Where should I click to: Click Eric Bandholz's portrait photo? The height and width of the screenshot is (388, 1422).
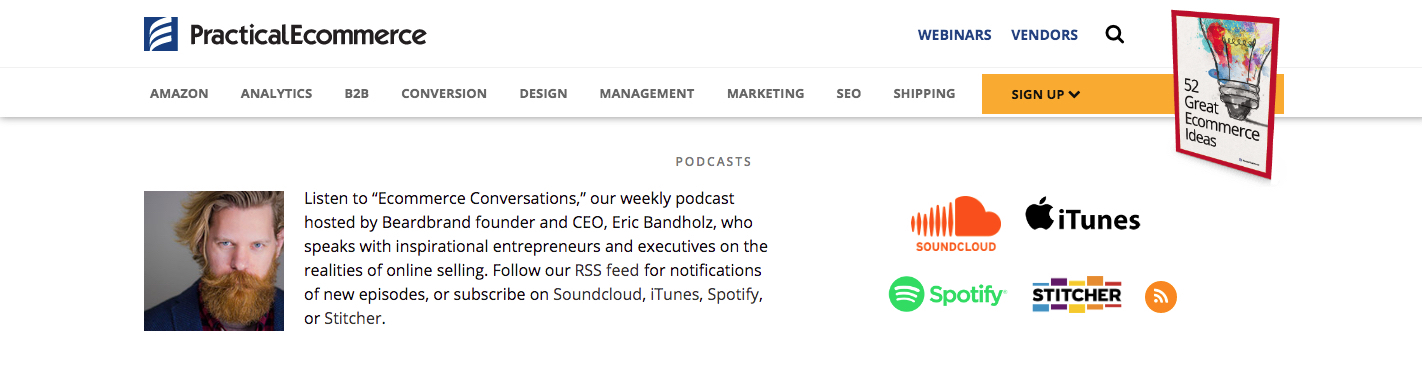[214, 261]
